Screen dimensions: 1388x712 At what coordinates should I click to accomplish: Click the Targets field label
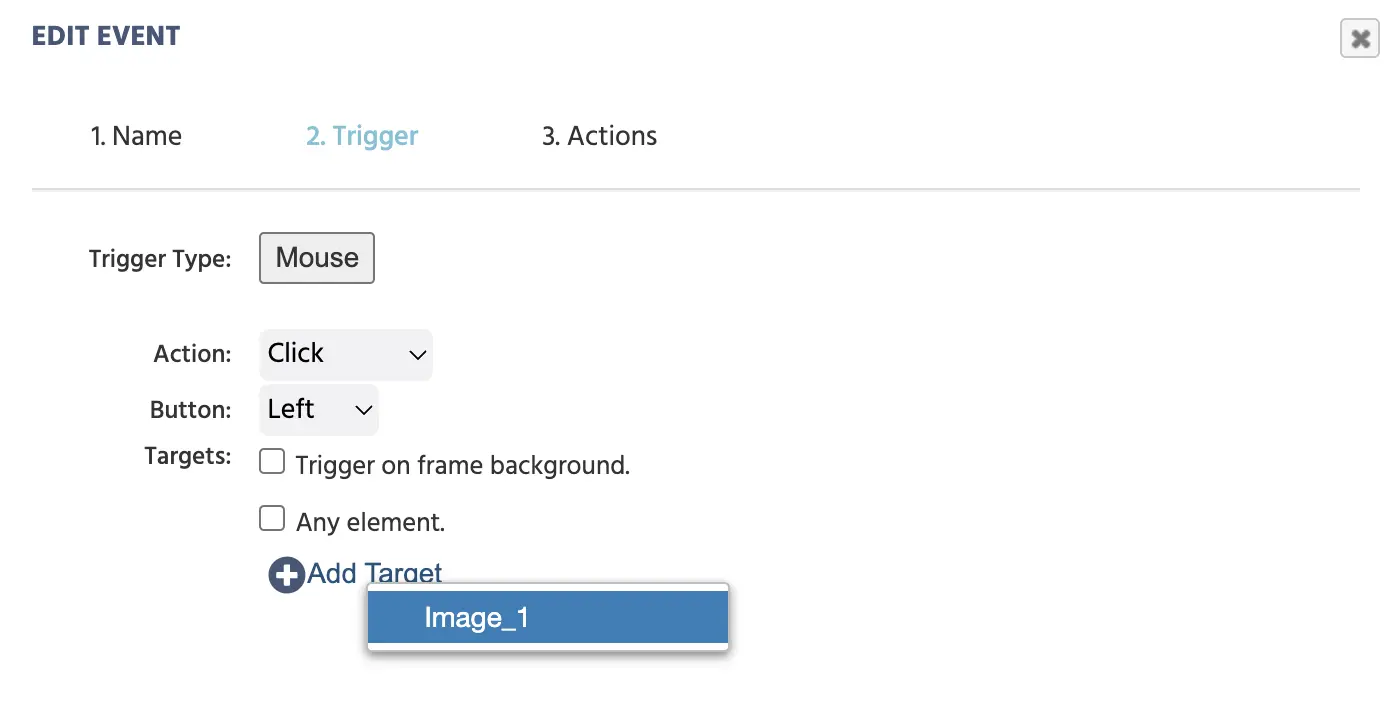pyautogui.click(x=188, y=456)
